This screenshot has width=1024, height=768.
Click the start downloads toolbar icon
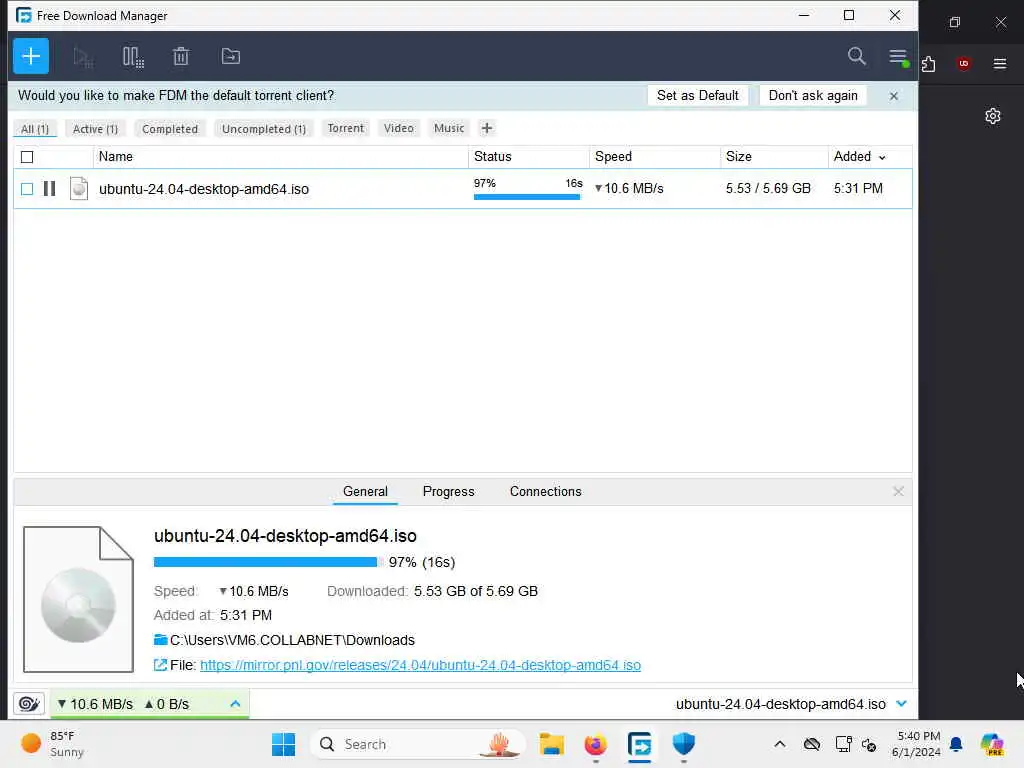click(83, 57)
